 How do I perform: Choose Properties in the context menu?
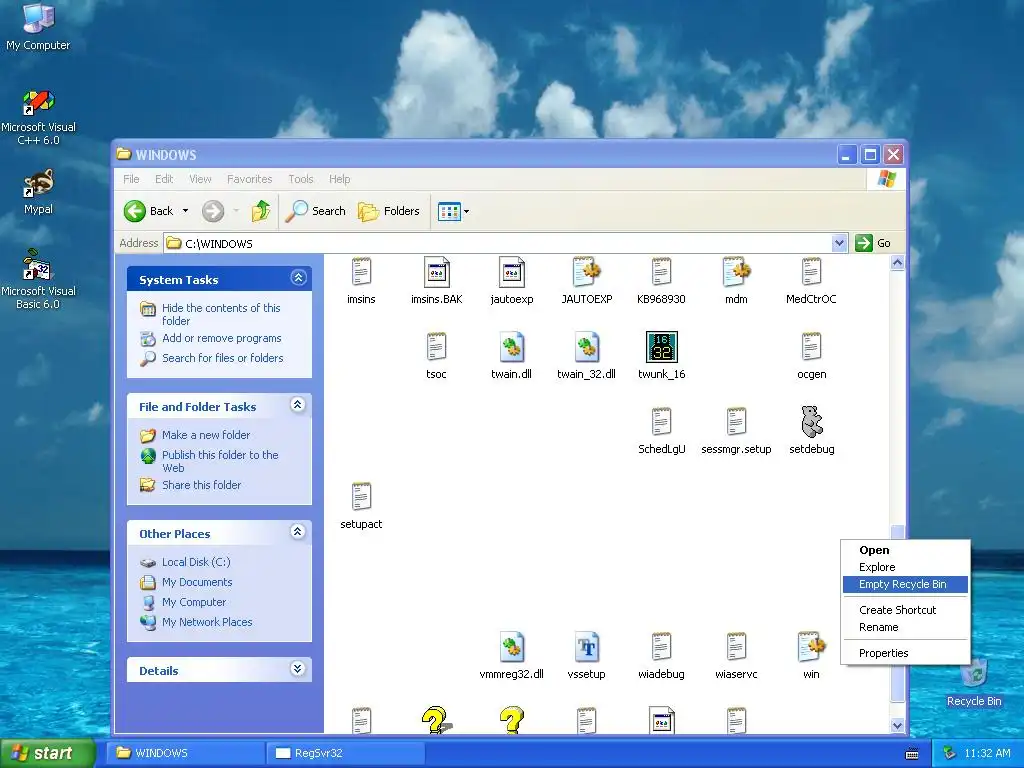click(905, 653)
